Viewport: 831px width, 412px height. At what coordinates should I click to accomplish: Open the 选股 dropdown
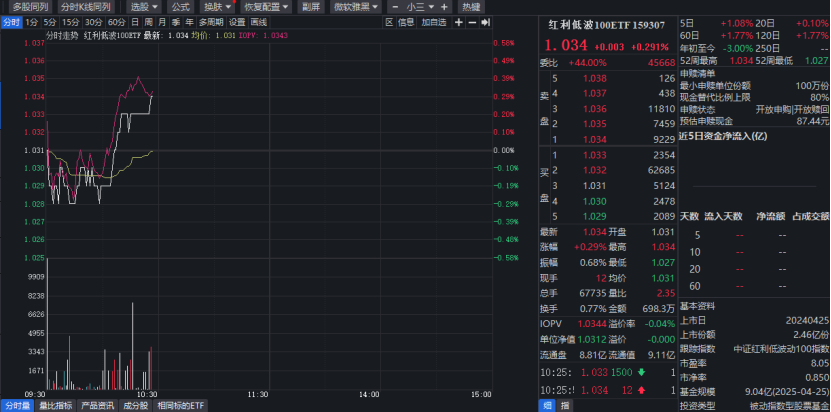pyautogui.click(x=144, y=7)
